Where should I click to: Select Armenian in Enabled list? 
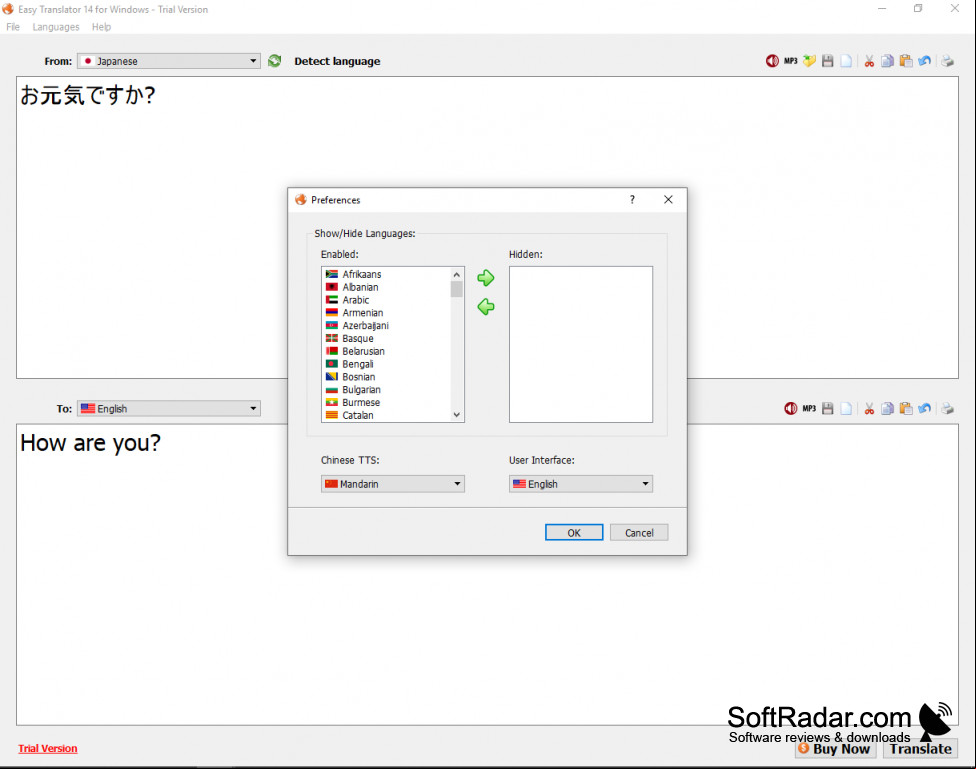point(386,313)
